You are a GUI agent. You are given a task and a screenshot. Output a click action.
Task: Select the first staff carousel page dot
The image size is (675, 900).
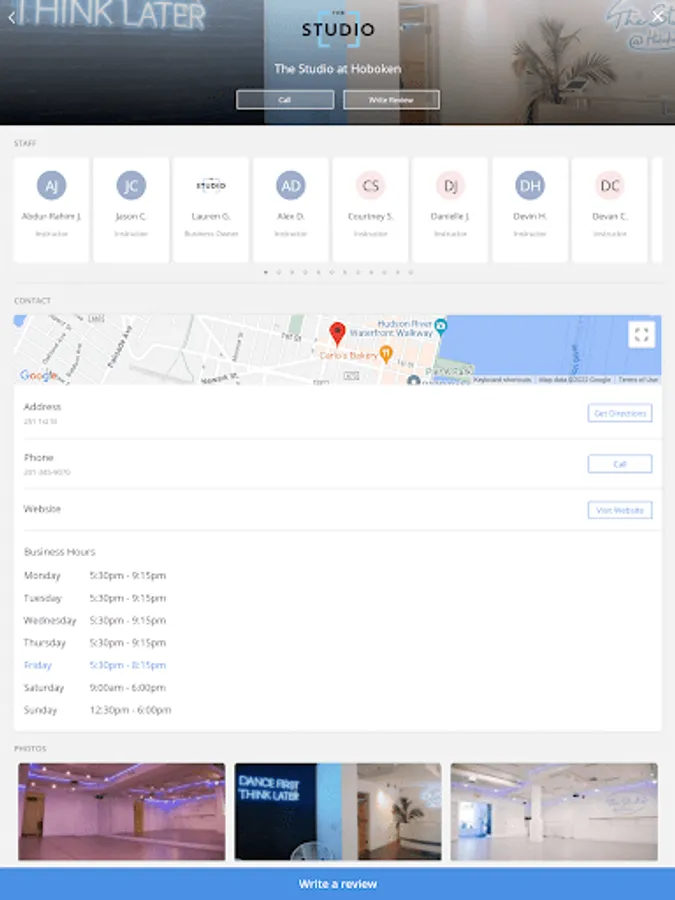(x=266, y=272)
